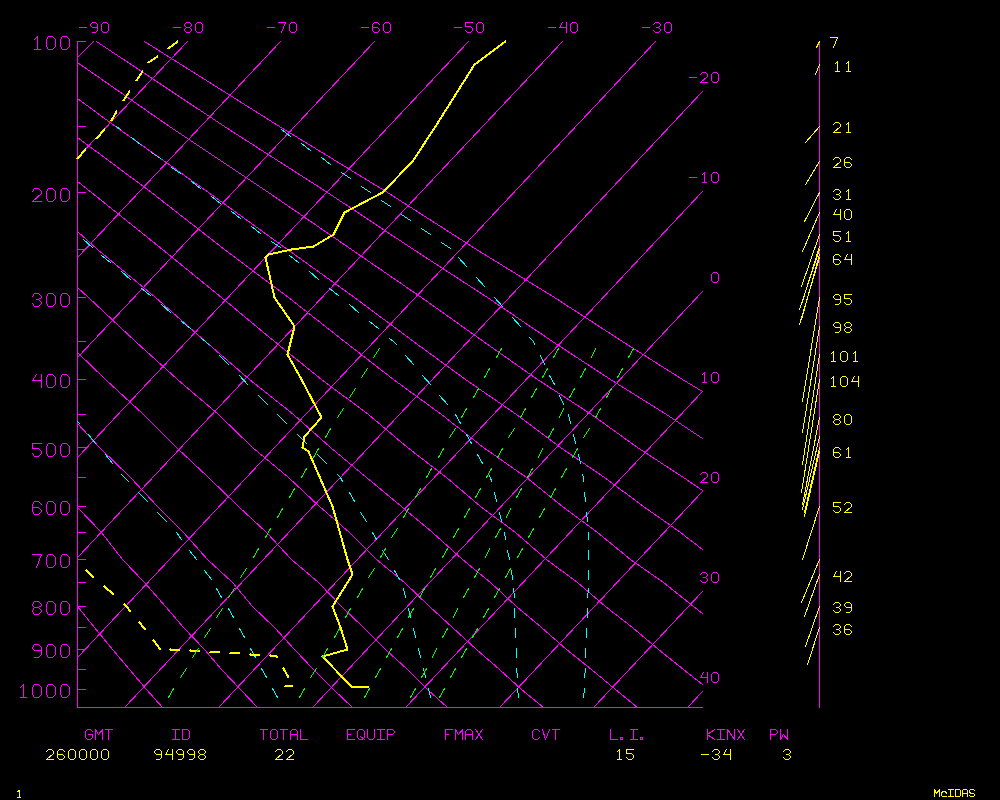Select the KINX value -34

pos(715,755)
